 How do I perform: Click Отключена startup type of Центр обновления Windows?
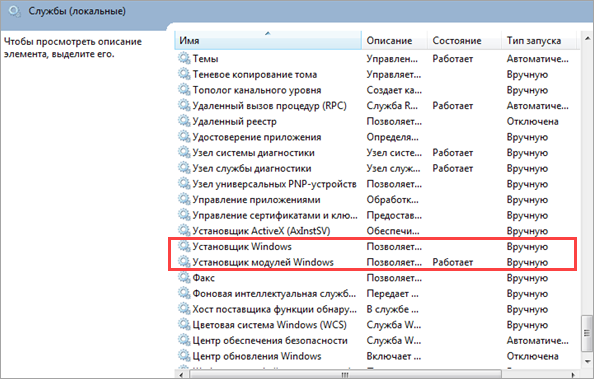[533, 356]
